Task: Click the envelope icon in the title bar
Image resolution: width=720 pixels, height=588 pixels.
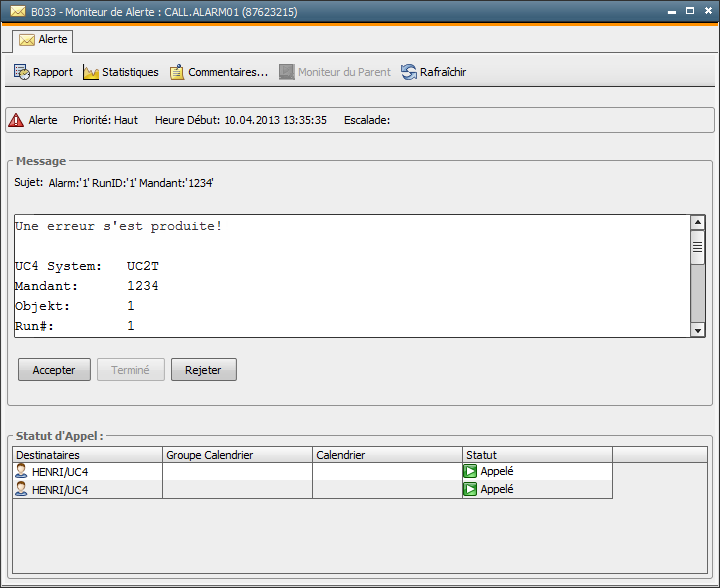Action: pos(17,12)
